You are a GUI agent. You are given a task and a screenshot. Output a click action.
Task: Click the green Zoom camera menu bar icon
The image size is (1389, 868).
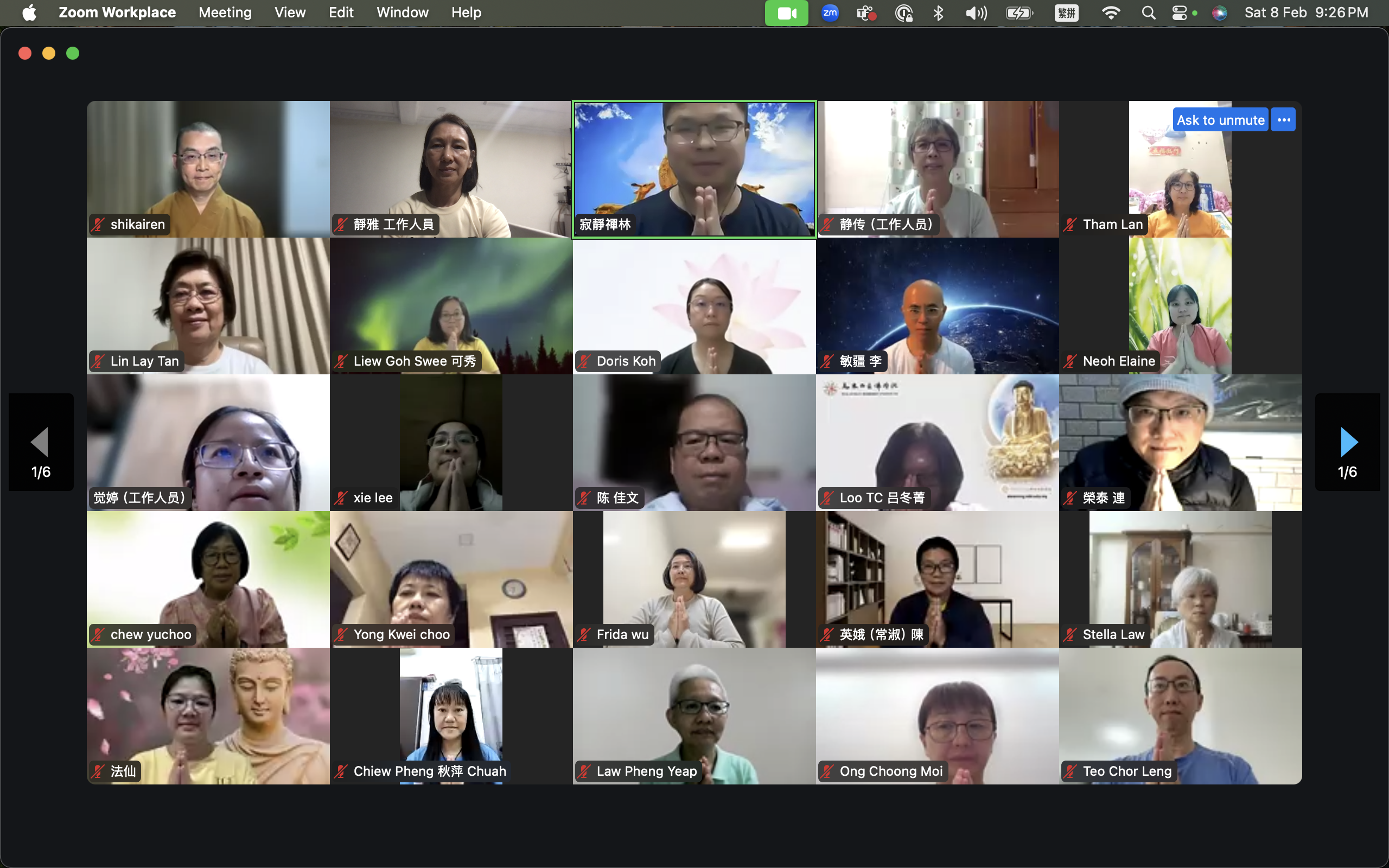coord(786,12)
